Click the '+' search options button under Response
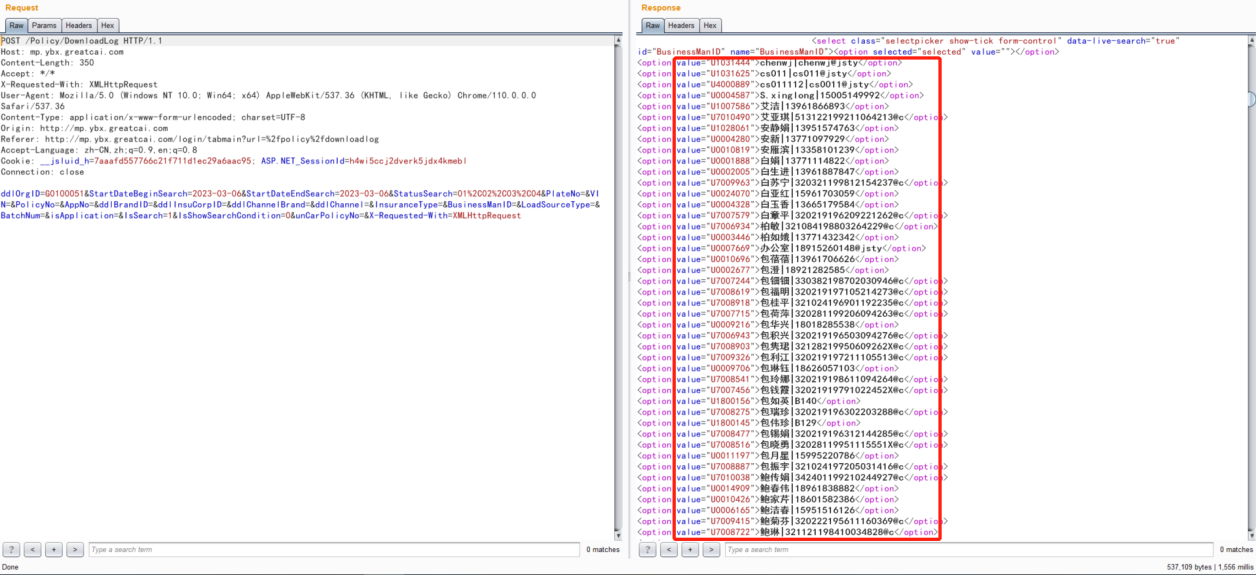 tap(690, 550)
